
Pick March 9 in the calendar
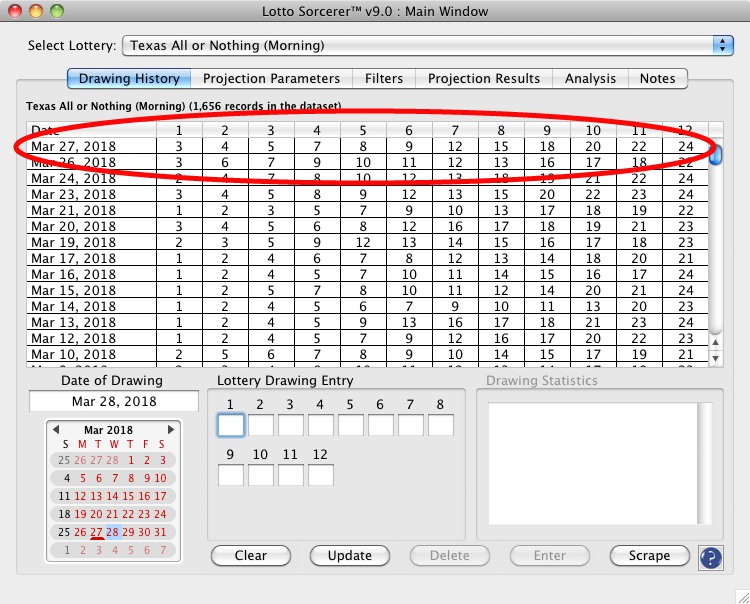click(147, 478)
